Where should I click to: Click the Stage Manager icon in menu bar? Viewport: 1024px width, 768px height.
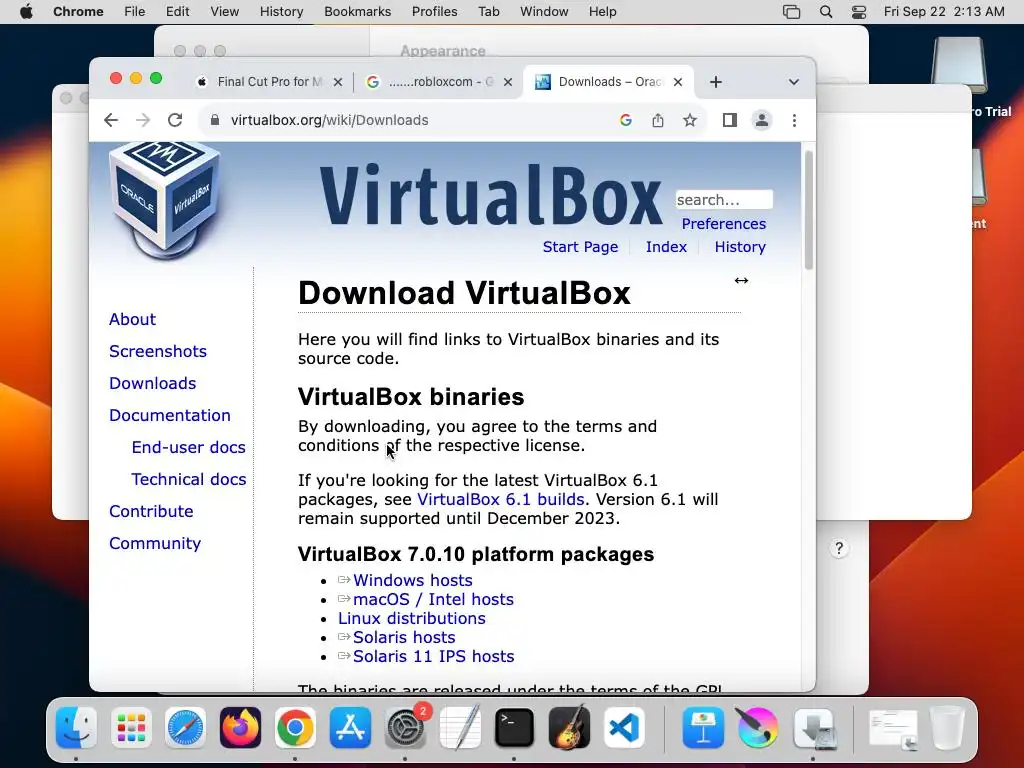coord(792,12)
